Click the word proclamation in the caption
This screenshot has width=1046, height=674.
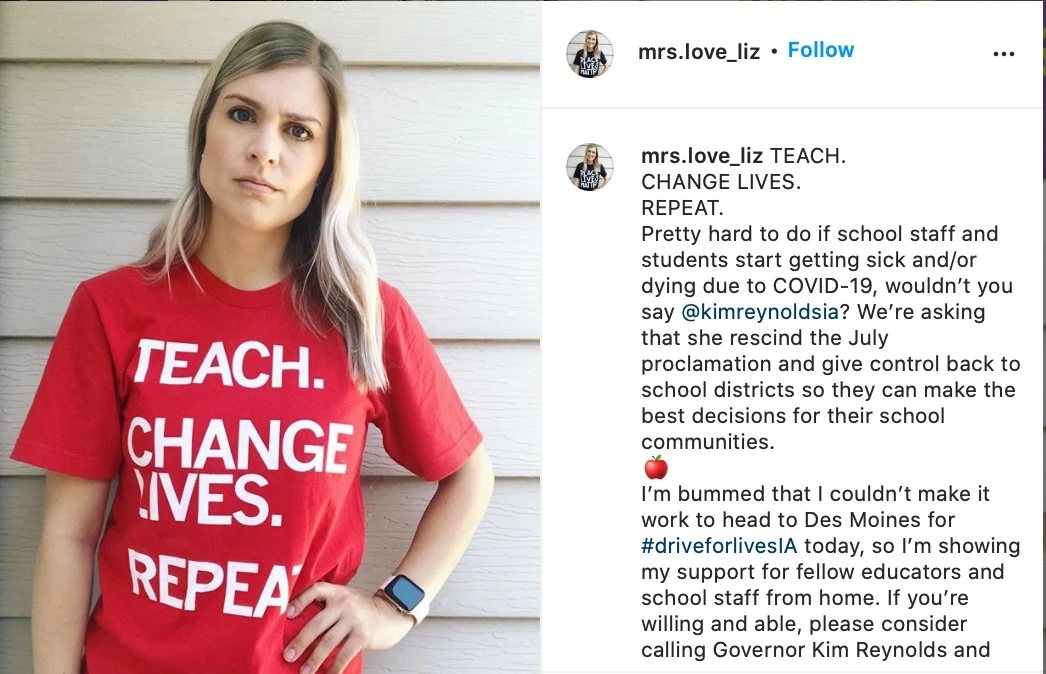(704, 364)
